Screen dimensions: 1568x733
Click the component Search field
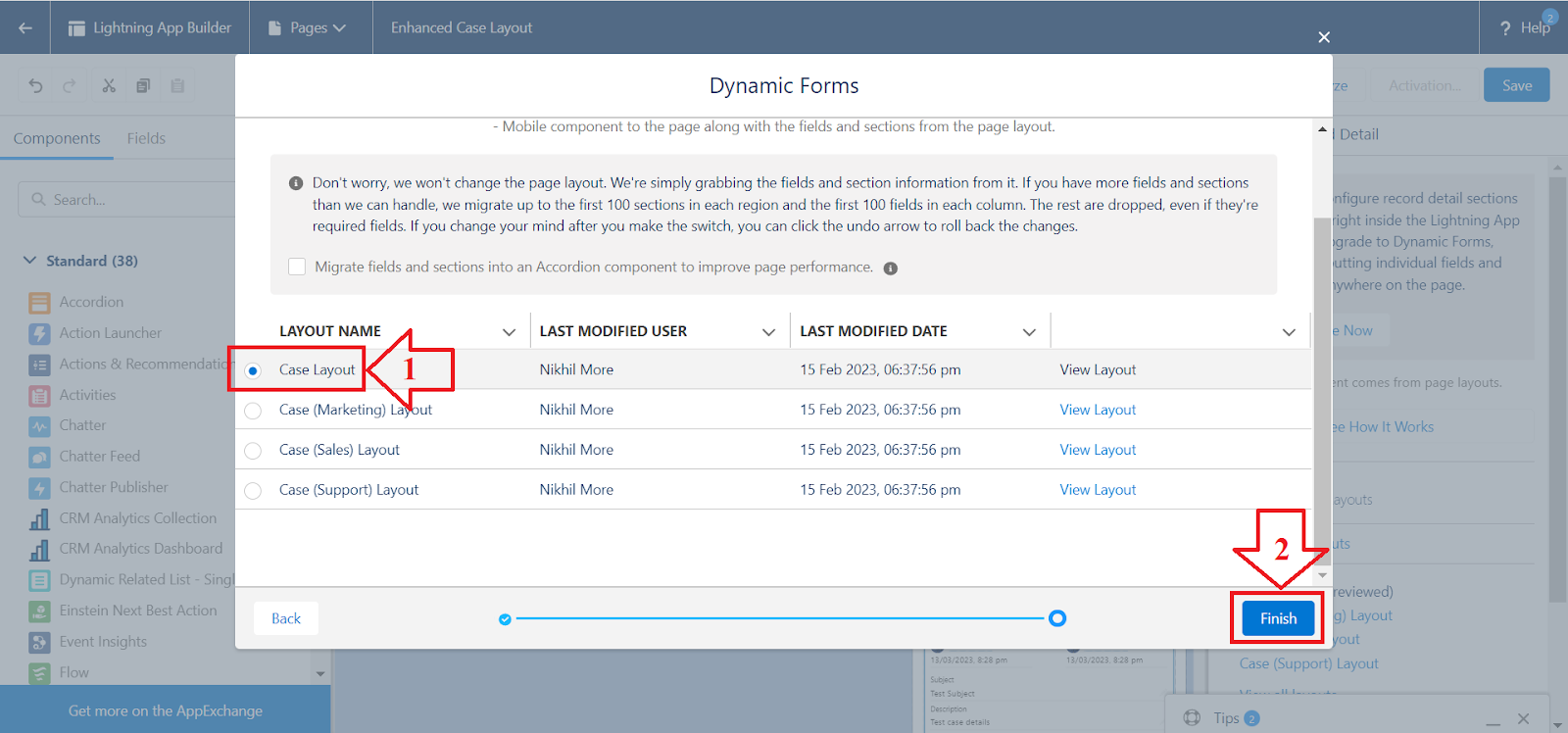click(127, 199)
